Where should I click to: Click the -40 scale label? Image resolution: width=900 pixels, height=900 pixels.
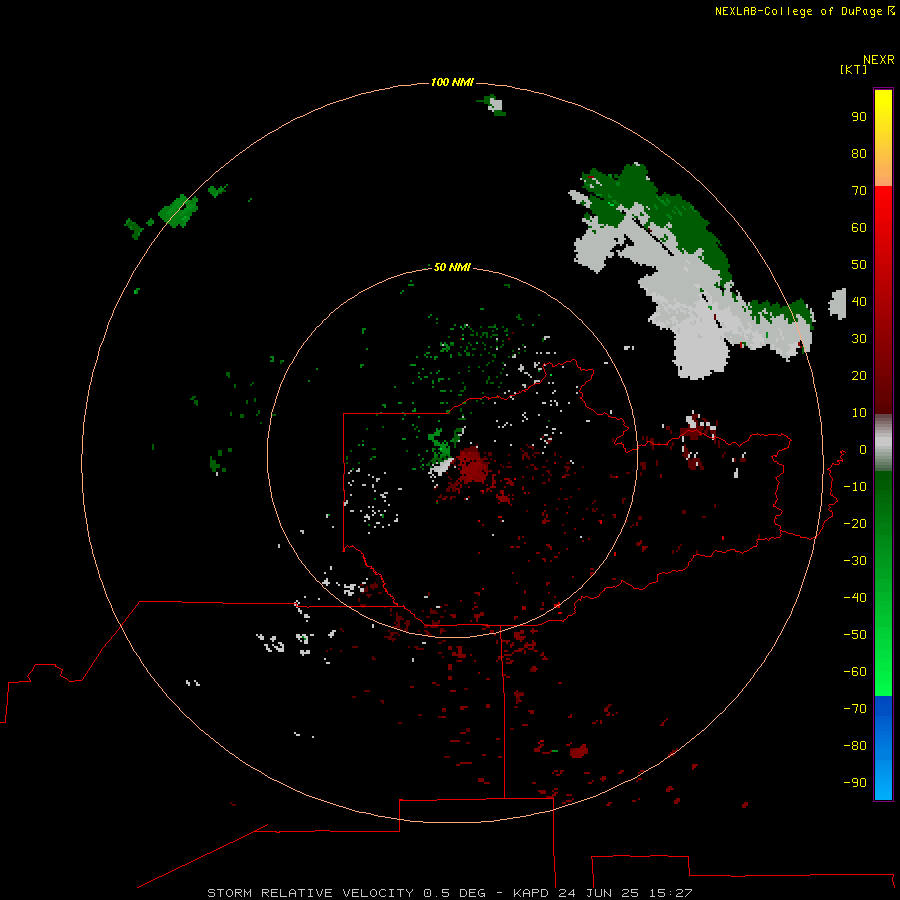(855, 598)
